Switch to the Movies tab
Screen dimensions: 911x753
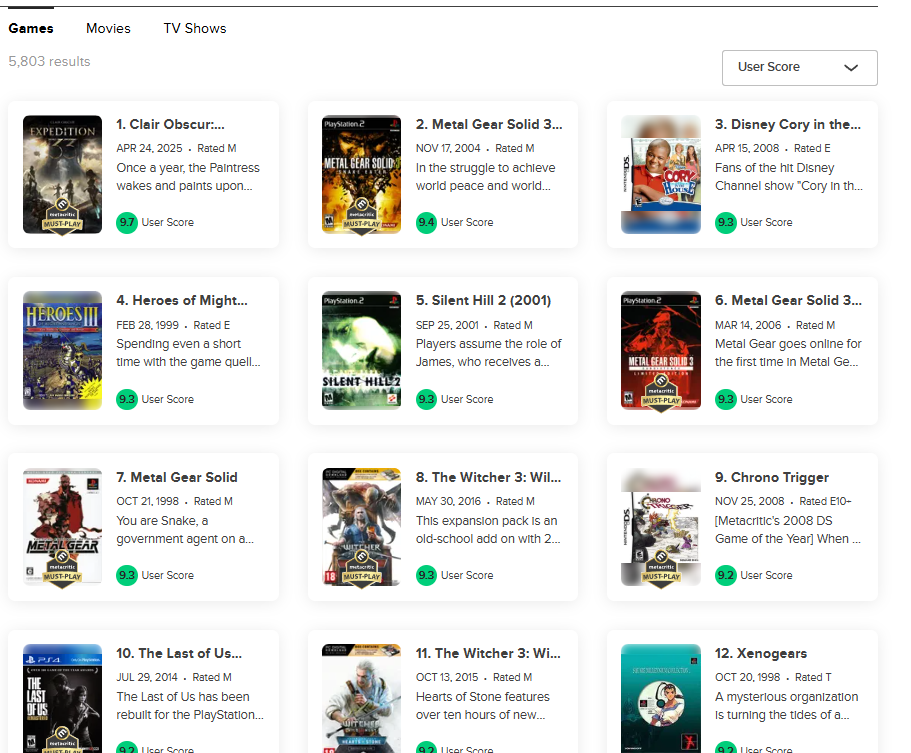[x=108, y=28]
